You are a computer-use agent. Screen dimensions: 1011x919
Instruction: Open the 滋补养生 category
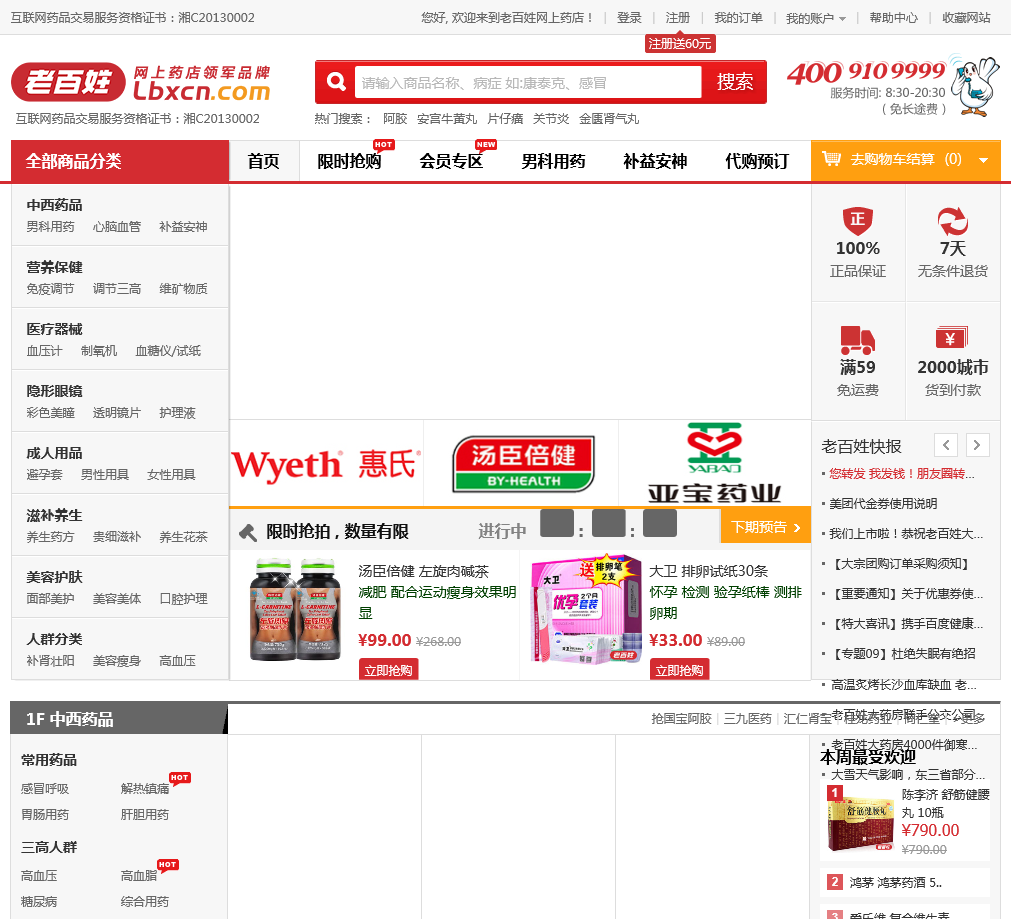(x=54, y=515)
